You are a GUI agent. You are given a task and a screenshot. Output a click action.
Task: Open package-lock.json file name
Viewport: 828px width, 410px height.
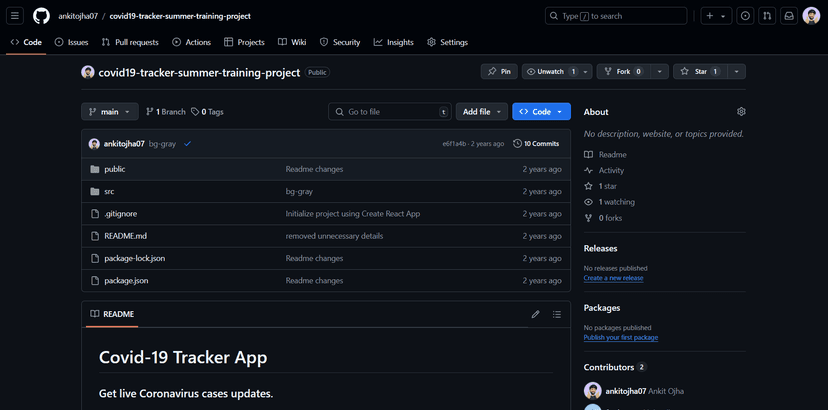coord(135,258)
